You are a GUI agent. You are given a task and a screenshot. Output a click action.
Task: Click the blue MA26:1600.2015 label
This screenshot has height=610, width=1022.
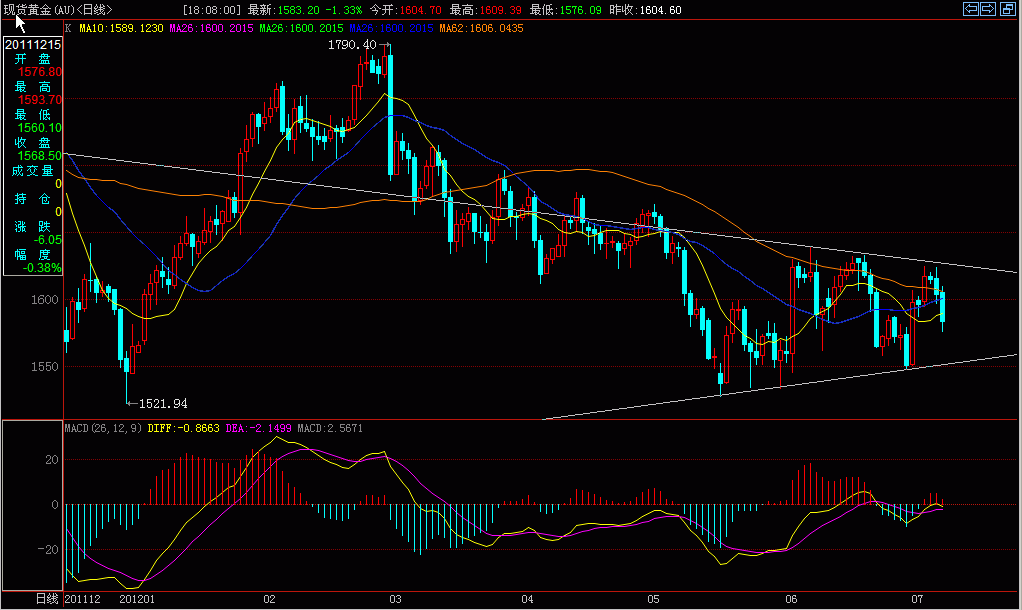coord(391,28)
